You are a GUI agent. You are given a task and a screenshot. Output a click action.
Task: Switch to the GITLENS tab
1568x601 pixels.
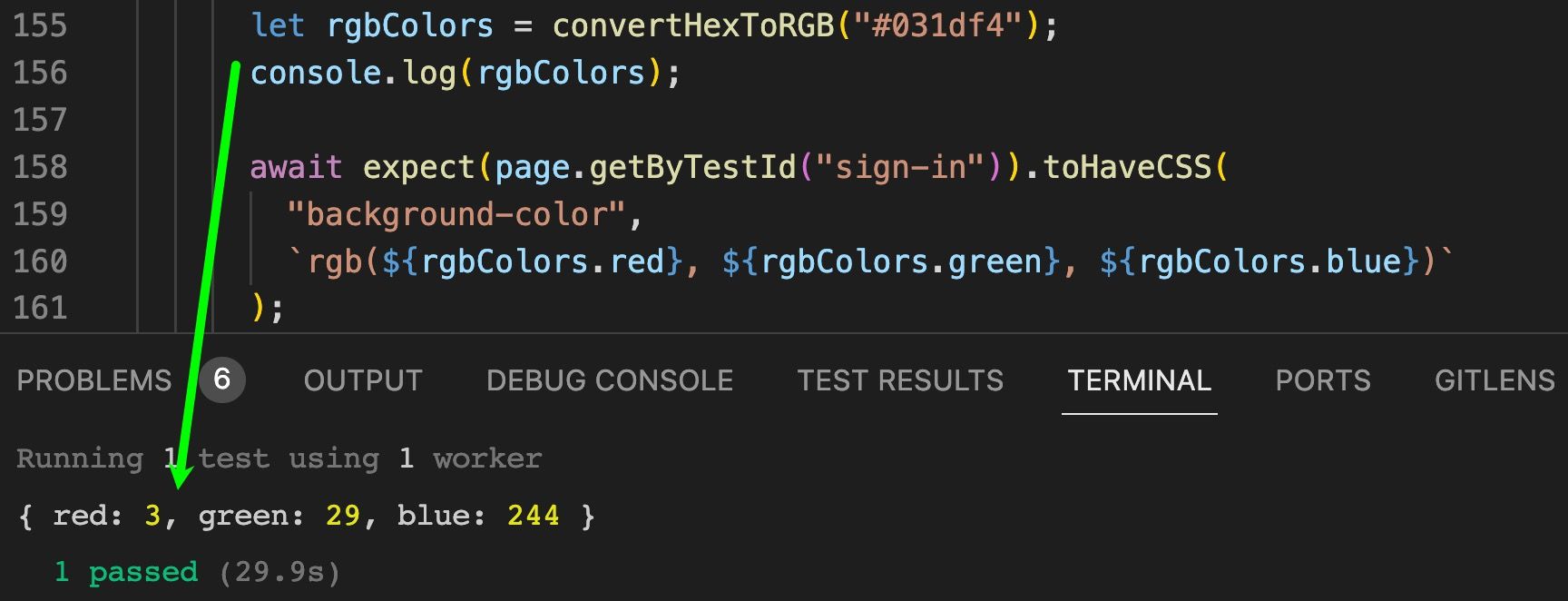(1494, 380)
